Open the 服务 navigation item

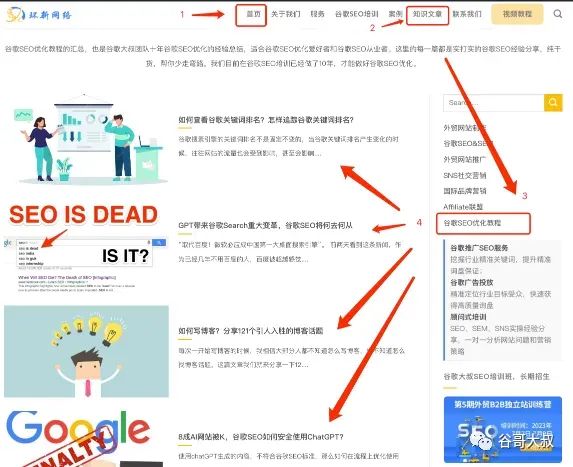(x=318, y=14)
